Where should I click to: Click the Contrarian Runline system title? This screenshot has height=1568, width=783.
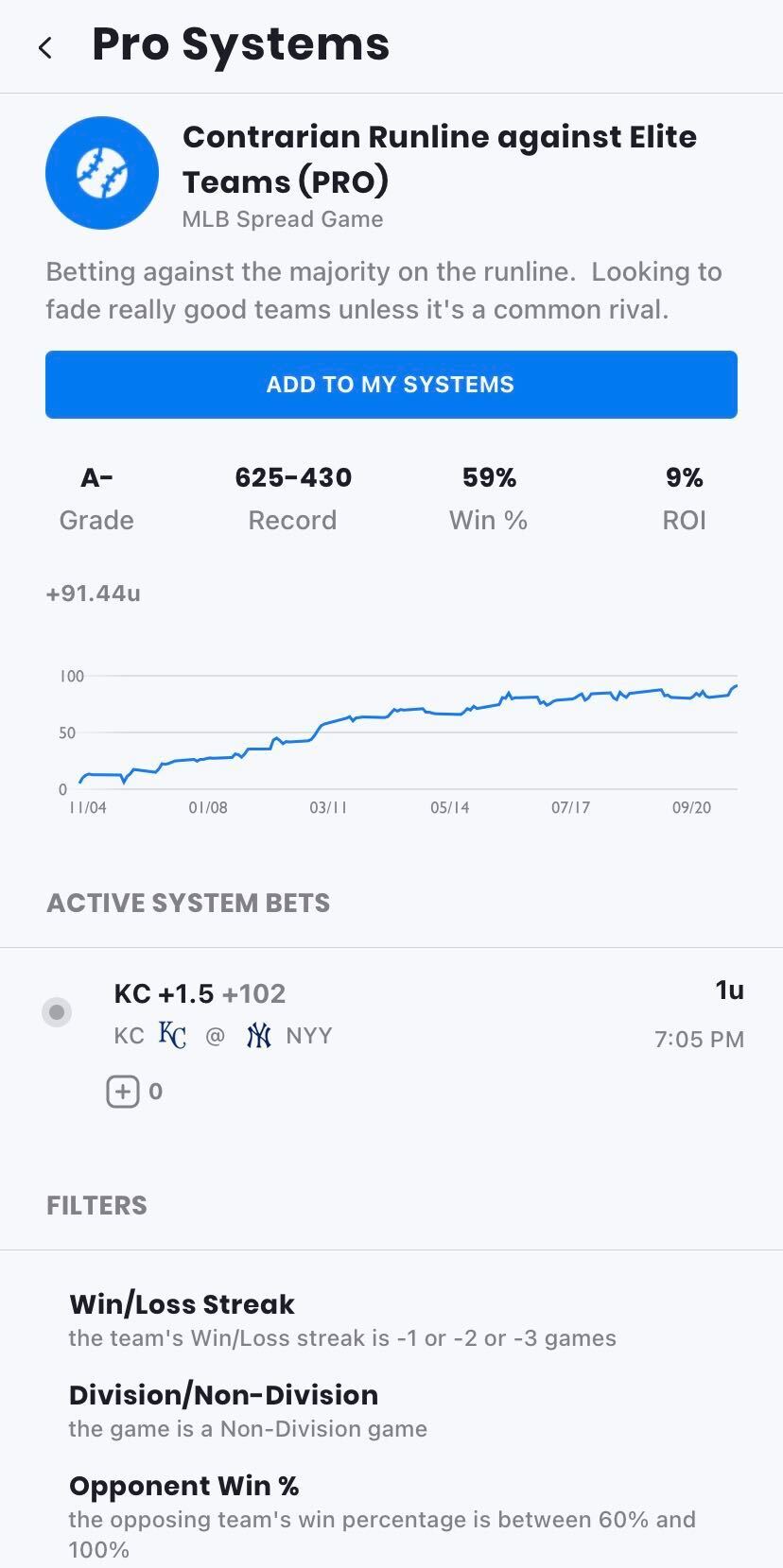(x=439, y=159)
